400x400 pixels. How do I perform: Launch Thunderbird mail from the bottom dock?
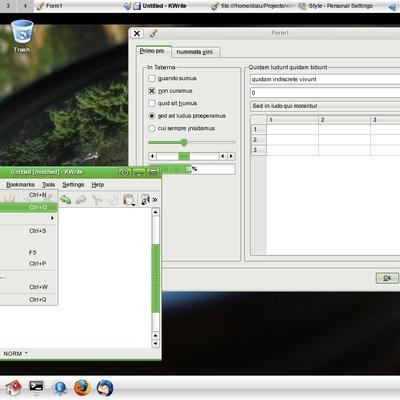coord(105,388)
